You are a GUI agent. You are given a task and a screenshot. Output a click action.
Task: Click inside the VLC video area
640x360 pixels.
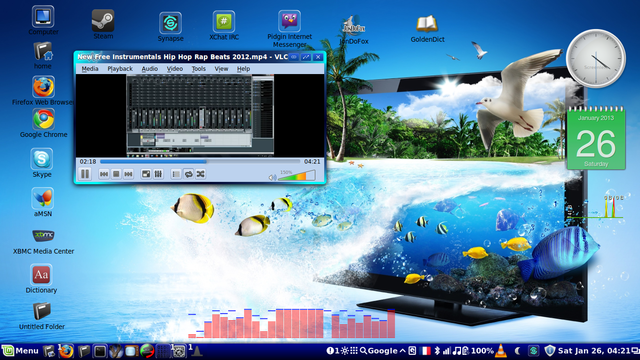200,116
